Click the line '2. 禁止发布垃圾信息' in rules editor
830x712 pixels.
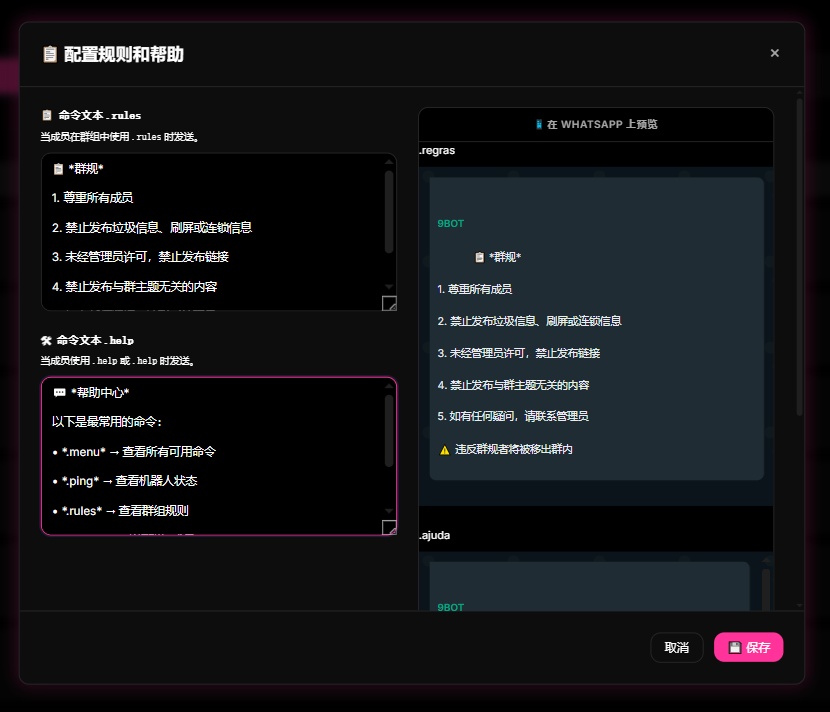152,228
